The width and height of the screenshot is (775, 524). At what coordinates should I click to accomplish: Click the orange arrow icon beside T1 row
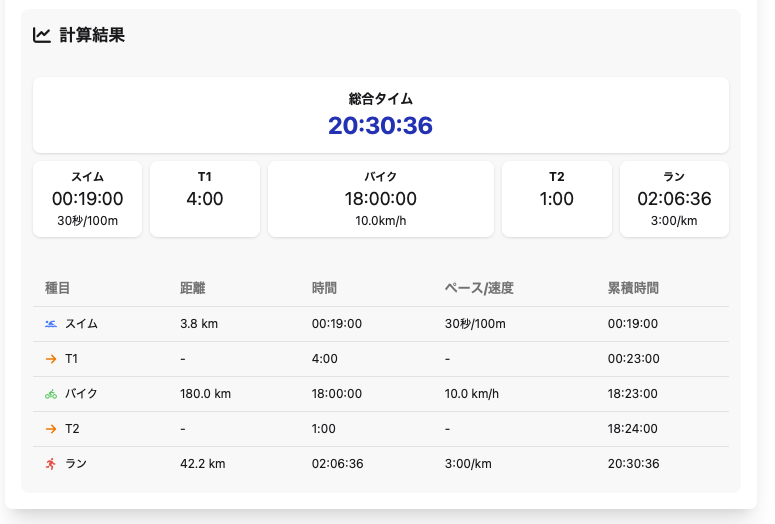[x=51, y=359]
